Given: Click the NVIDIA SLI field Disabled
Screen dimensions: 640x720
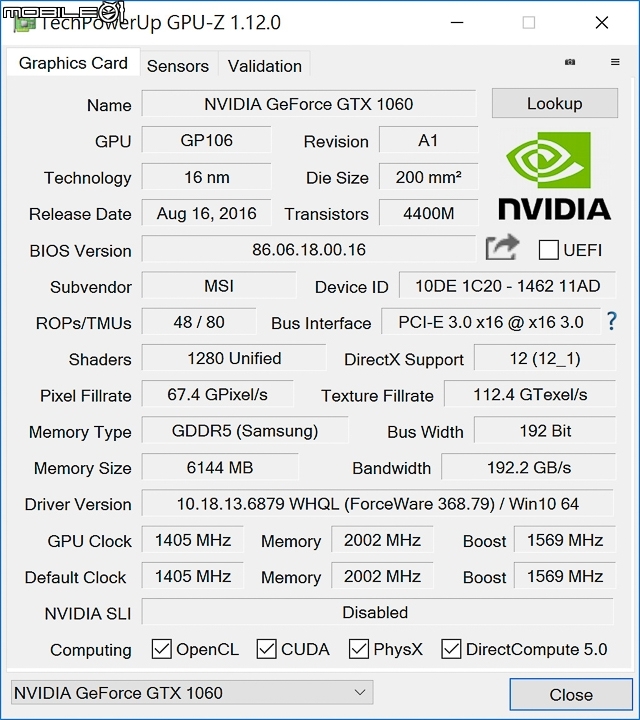Looking at the screenshot, I should pyautogui.click(x=377, y=612).
